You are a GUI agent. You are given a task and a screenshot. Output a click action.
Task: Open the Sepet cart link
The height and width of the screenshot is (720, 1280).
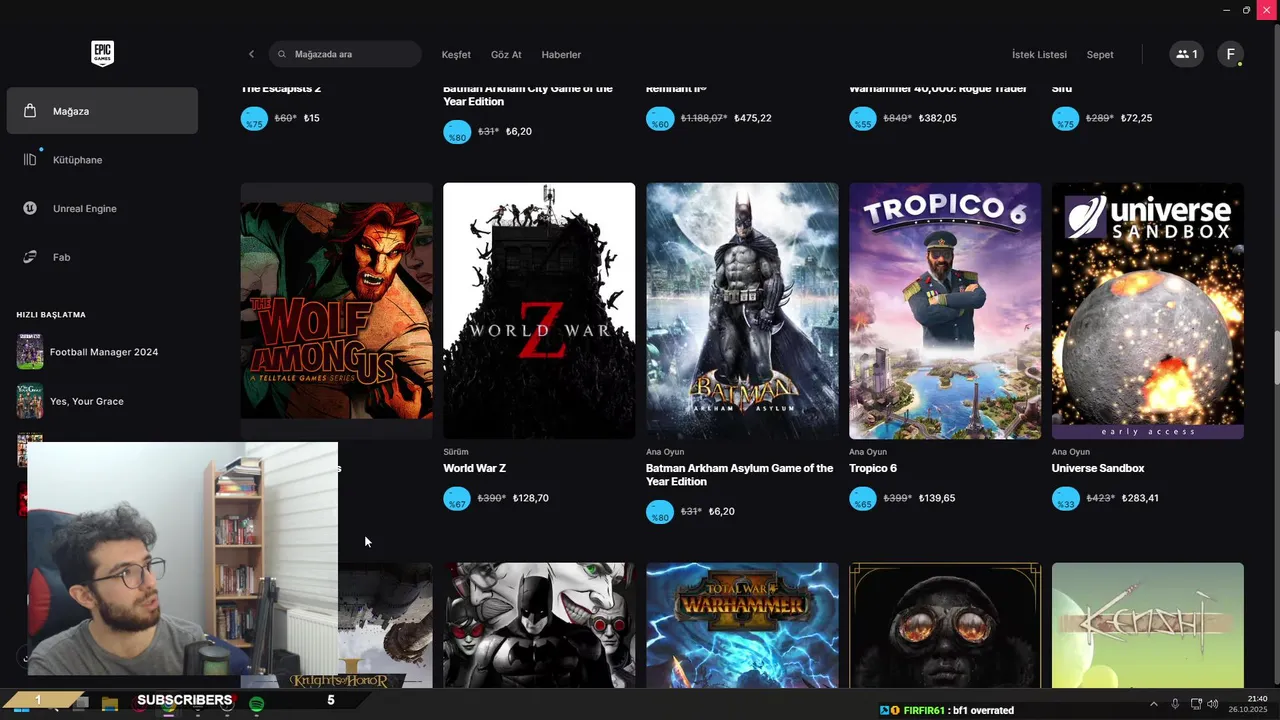coord(1100,55)
